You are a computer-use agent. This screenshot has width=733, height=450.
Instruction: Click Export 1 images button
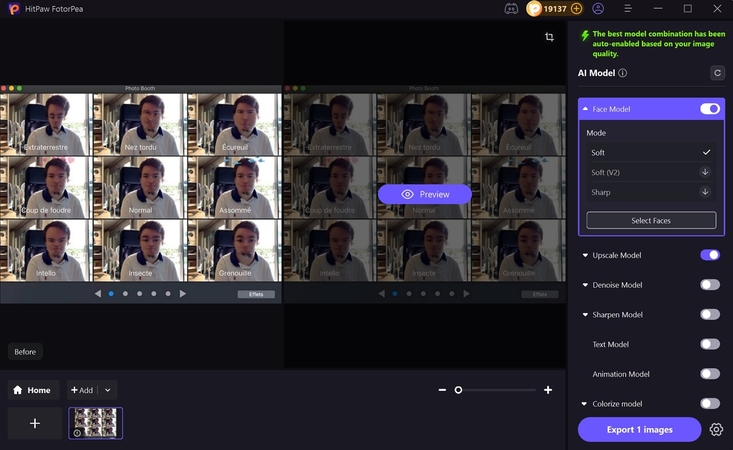pos(639,429)
